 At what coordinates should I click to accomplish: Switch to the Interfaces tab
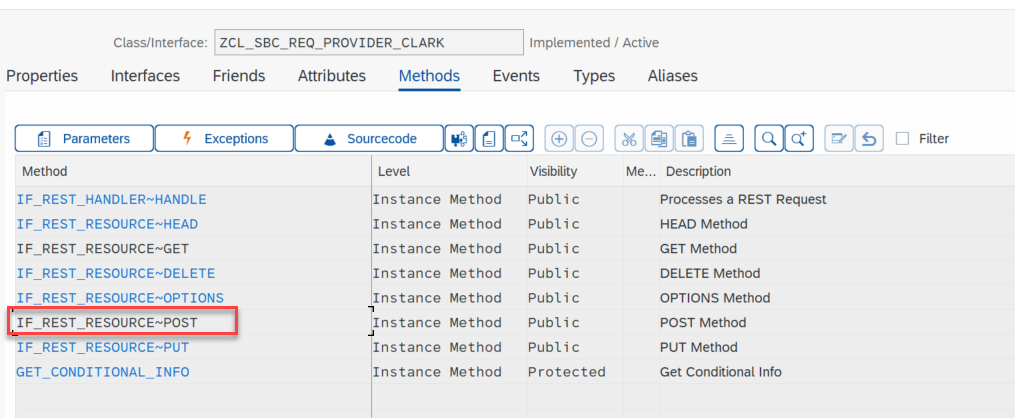click(145, 76)
